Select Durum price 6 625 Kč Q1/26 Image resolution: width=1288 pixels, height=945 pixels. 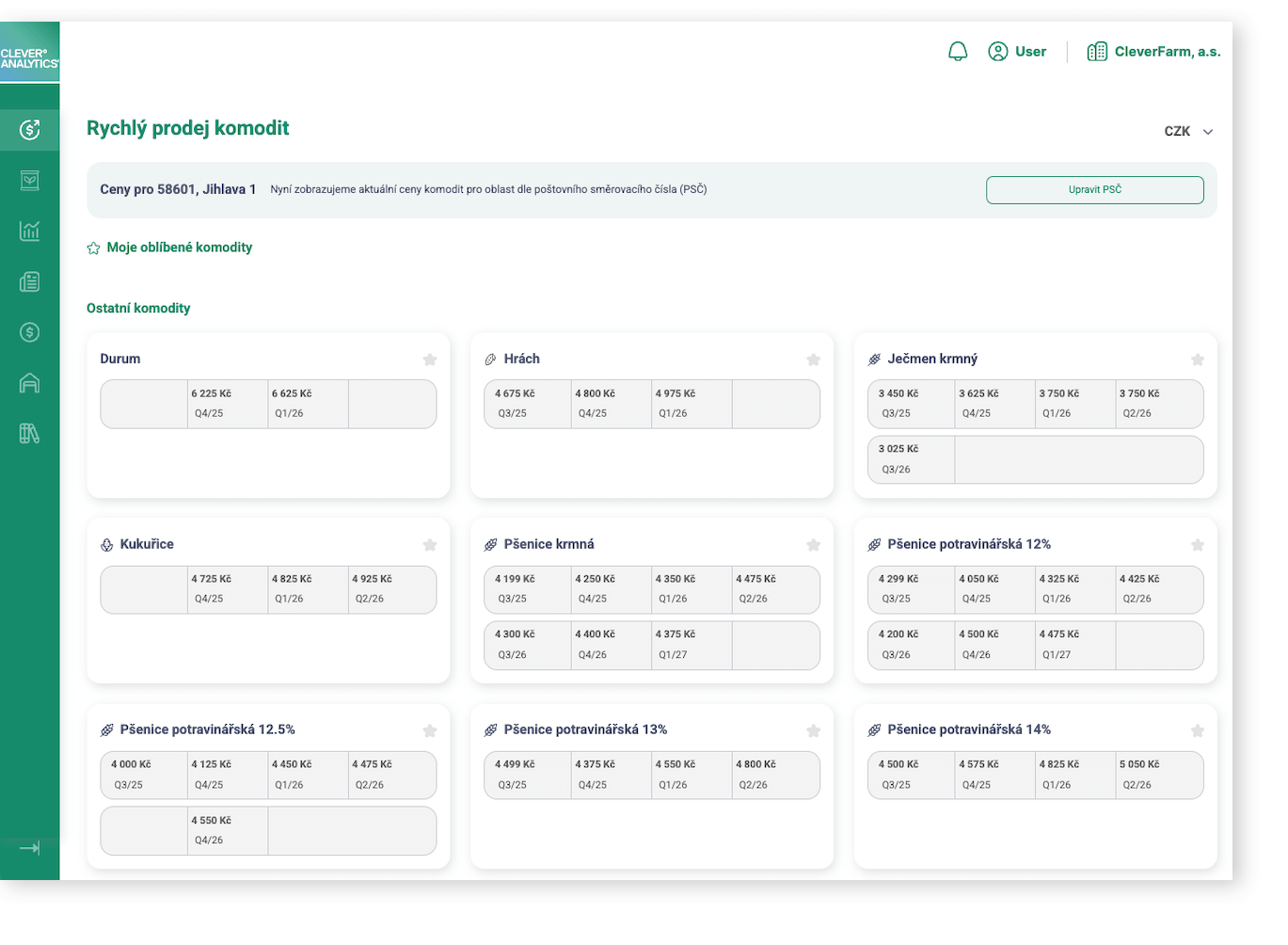(x=309, y=404)
